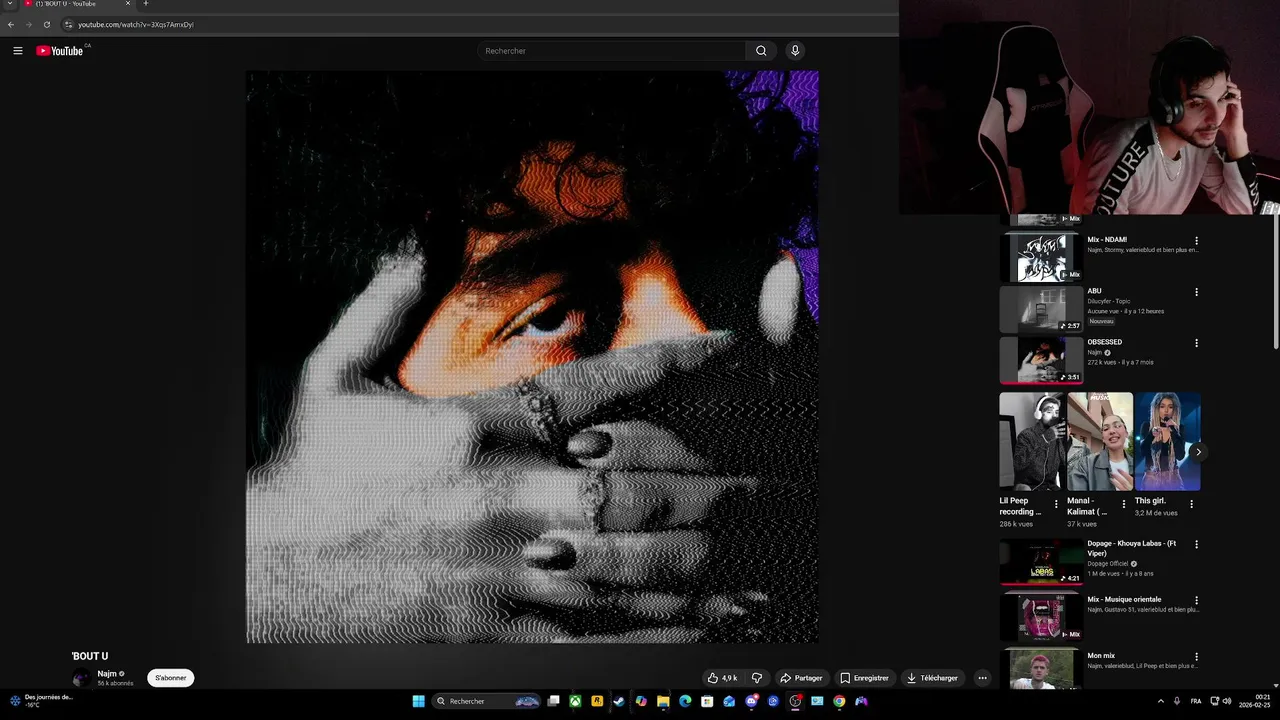Show next shorts with right arrow

(1198, 452)
